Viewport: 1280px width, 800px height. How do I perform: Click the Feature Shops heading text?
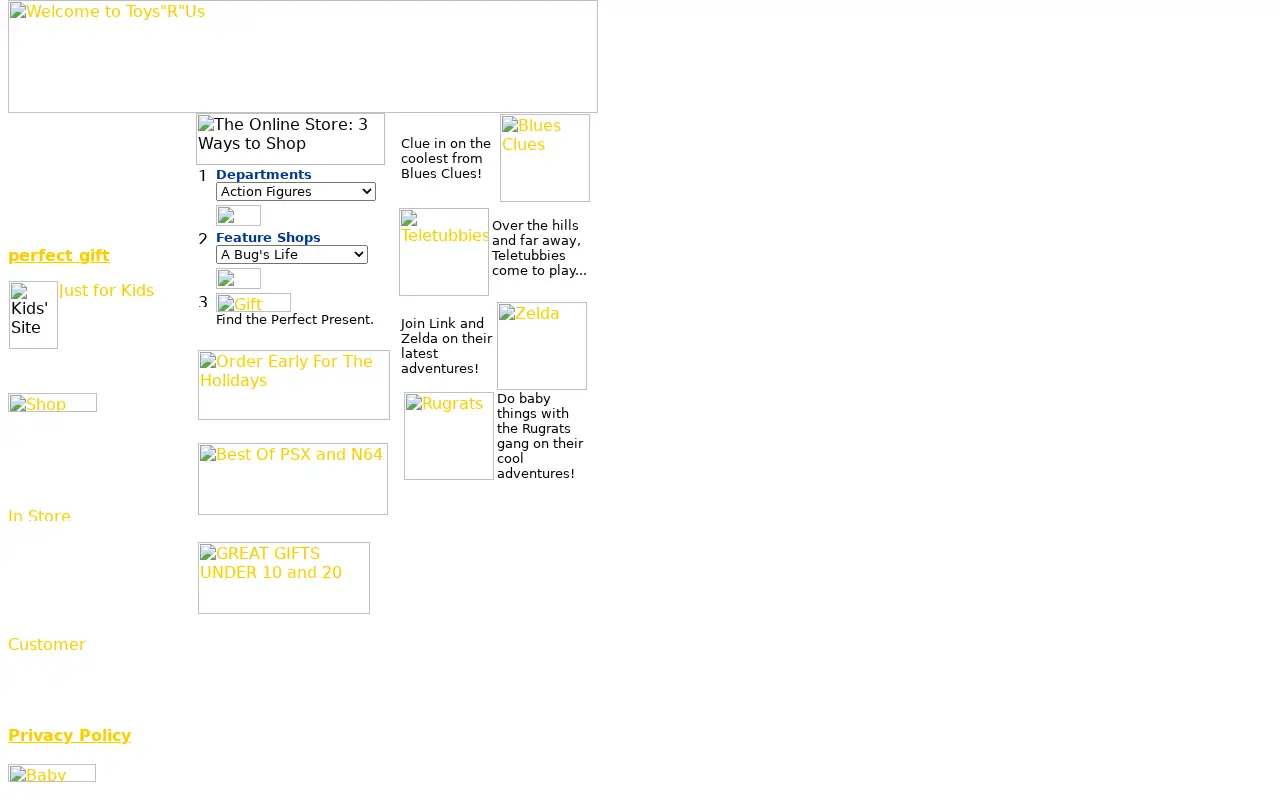pos(268,237)
